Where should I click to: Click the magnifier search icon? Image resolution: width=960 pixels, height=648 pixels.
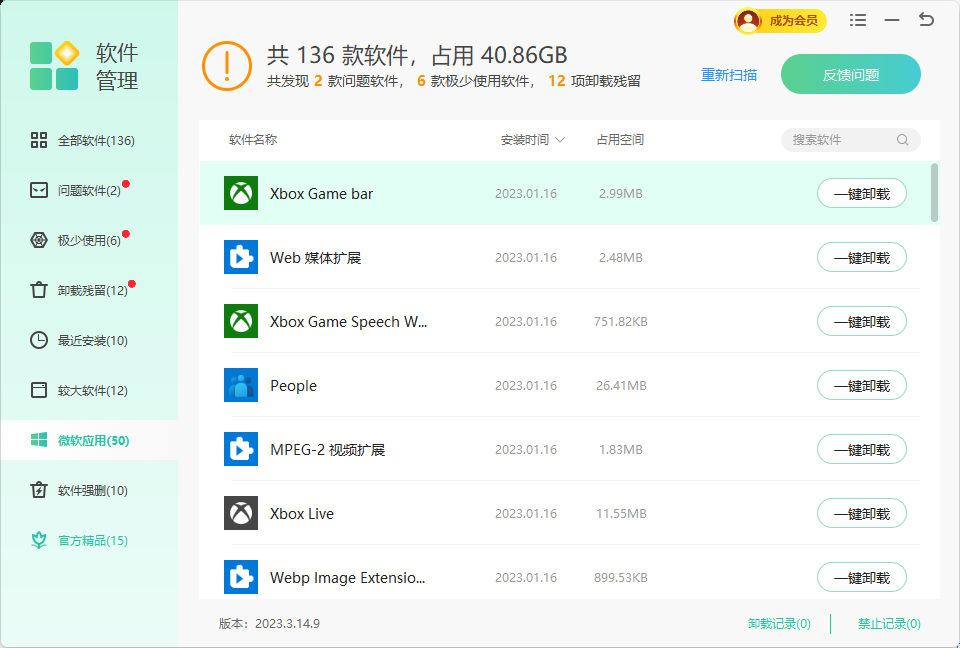tap(902, 140)
